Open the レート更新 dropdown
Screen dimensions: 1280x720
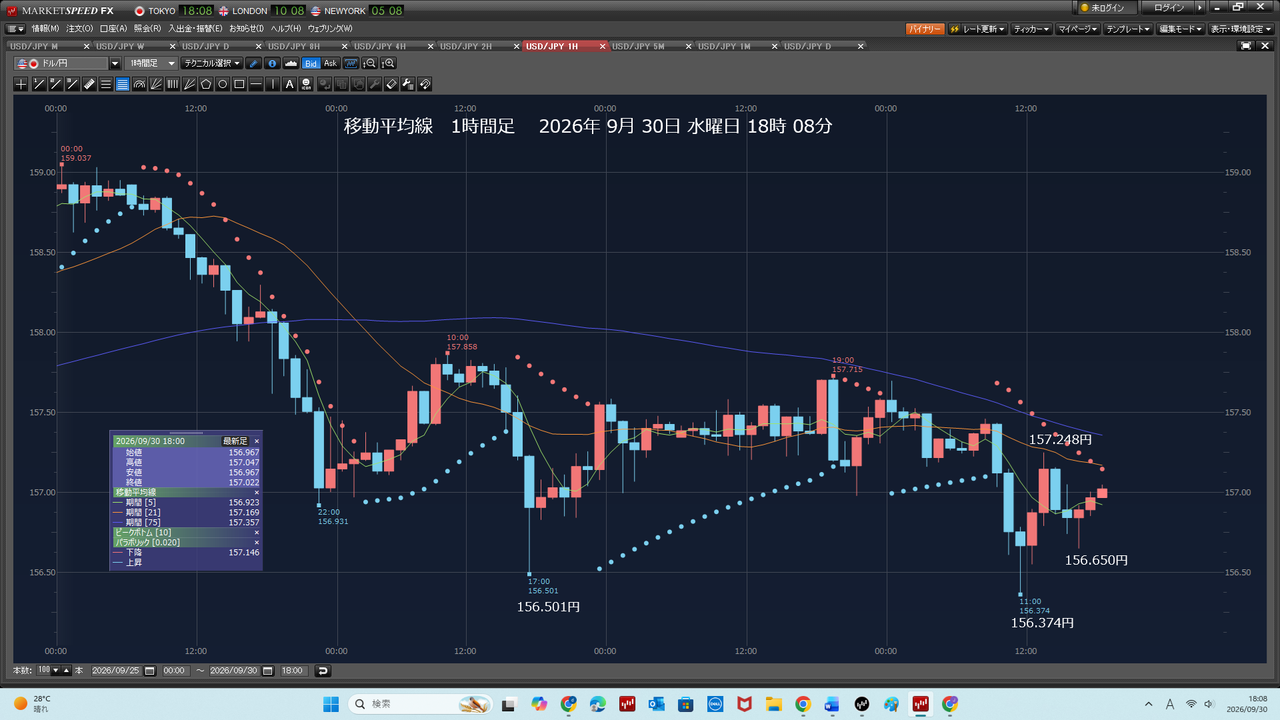pos(977,29)
